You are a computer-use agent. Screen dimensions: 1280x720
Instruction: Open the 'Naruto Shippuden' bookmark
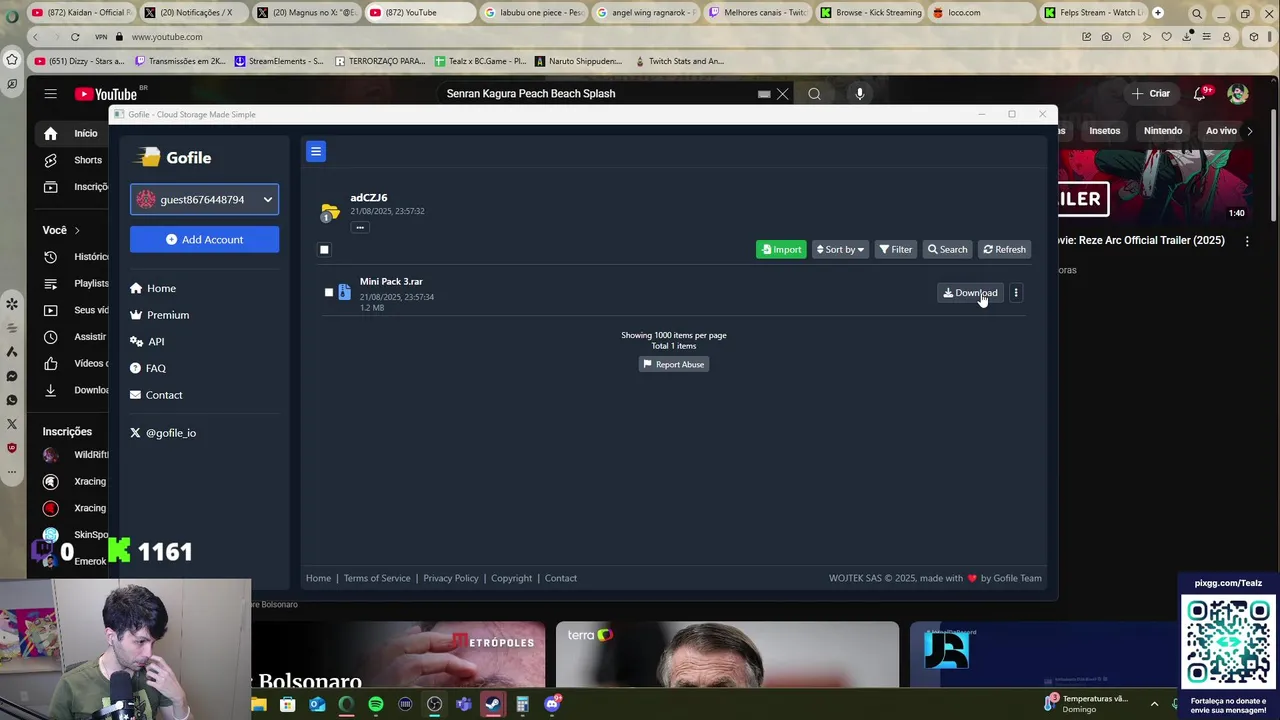pos(578,61)
